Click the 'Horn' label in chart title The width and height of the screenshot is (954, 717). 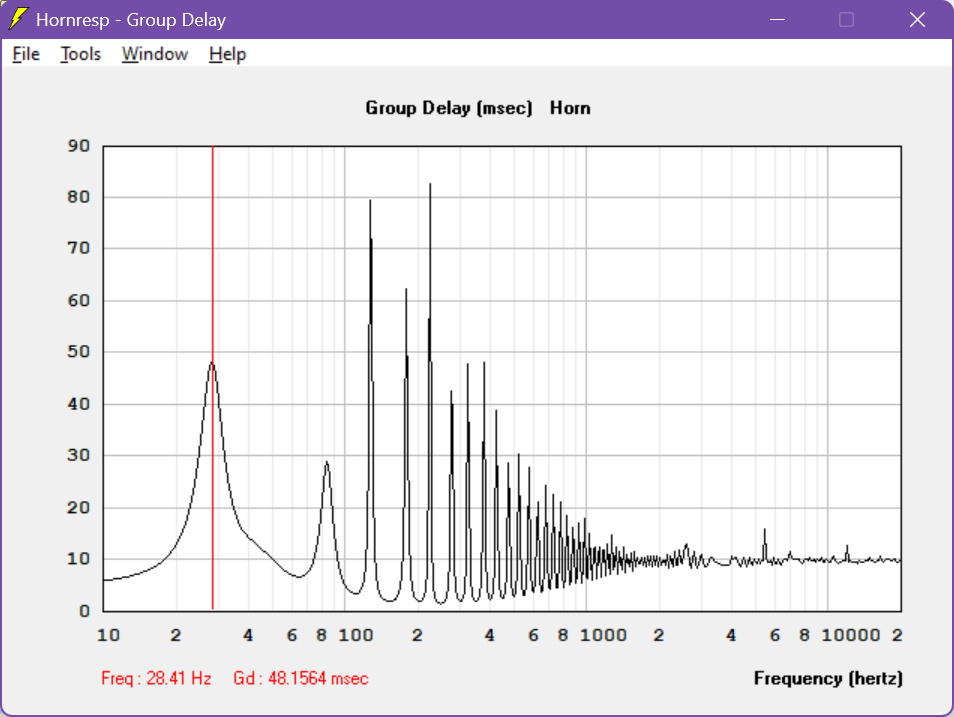point(570,108)
